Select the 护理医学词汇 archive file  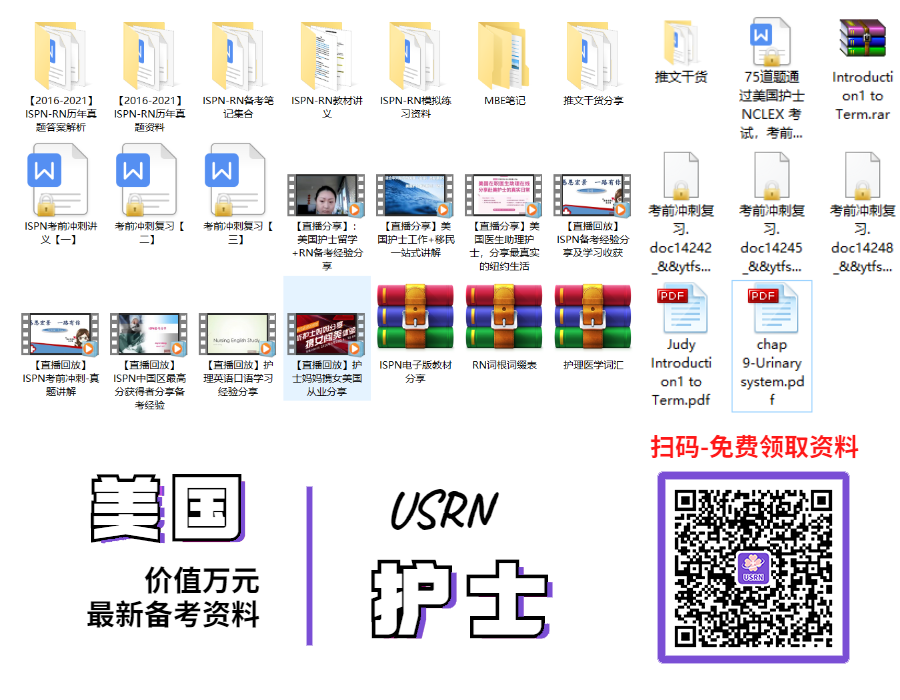(593, 320)
